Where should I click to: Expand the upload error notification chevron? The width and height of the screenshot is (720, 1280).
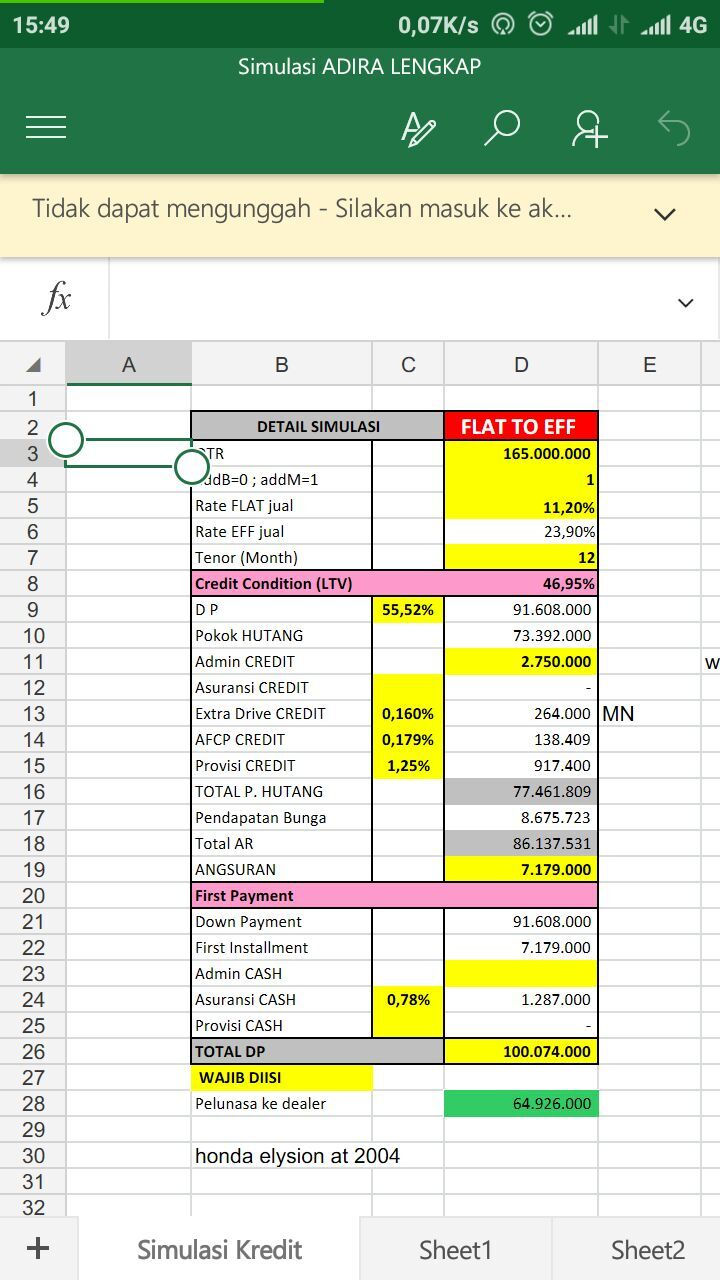pyautogui.click(x=665, y=213)
